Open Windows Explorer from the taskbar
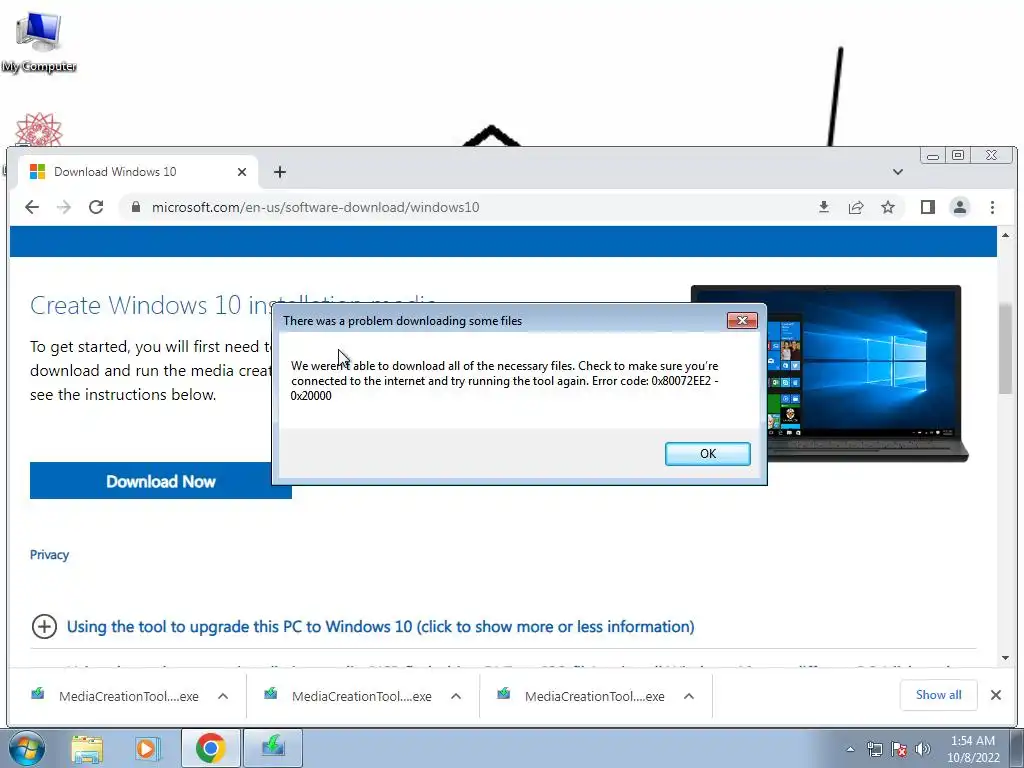The width and height of the screenshot is (1024, 768). pyautogui.click(x=87, y=748)
